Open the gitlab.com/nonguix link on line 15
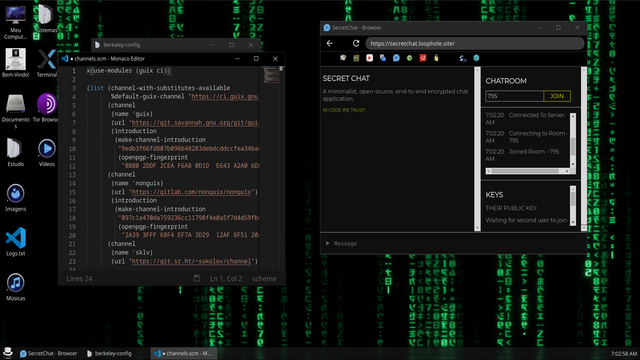 [x=192, y=192]
